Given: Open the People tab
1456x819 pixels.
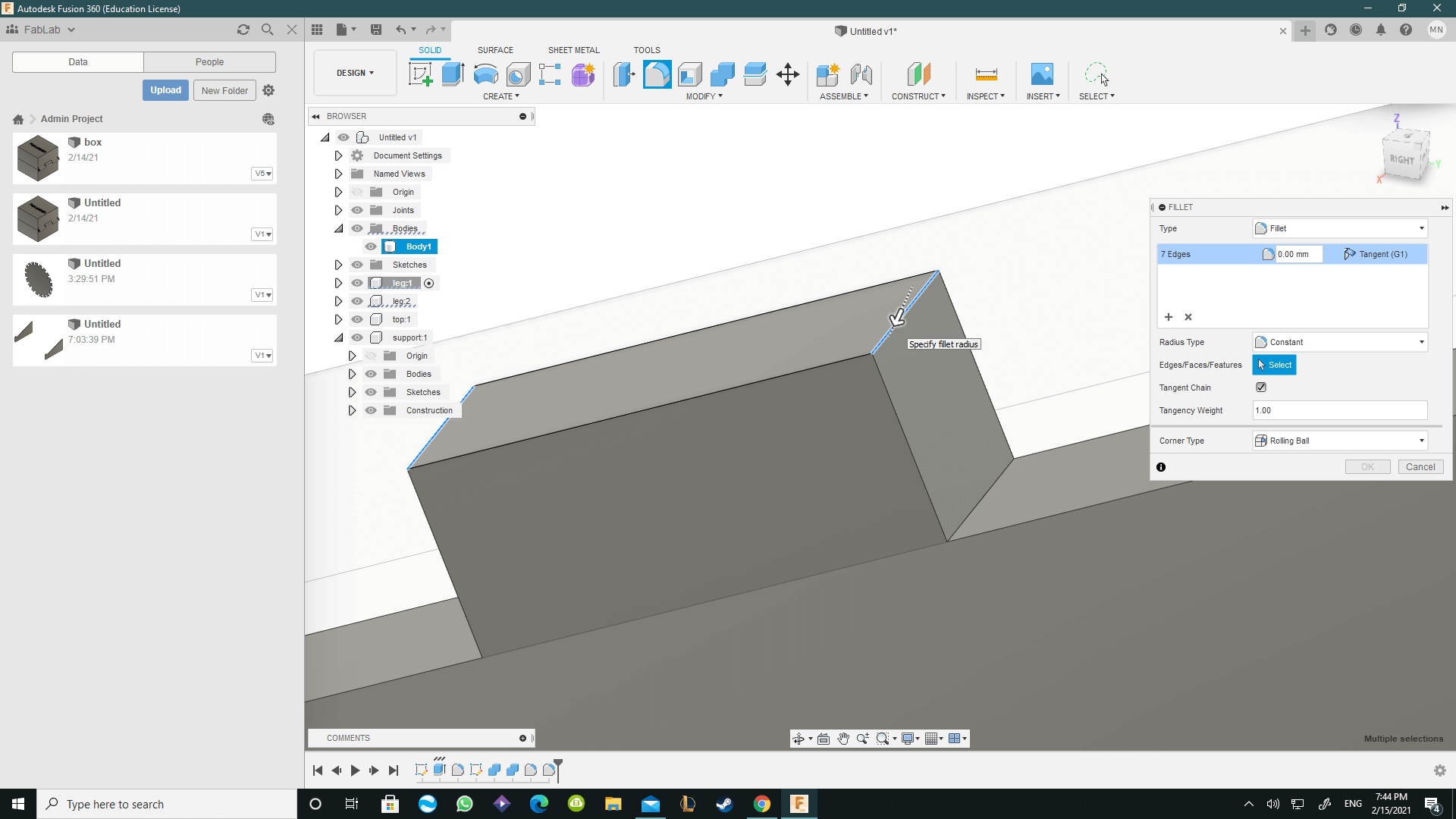Looking at the screenshot, I should [x=209, y=62].
